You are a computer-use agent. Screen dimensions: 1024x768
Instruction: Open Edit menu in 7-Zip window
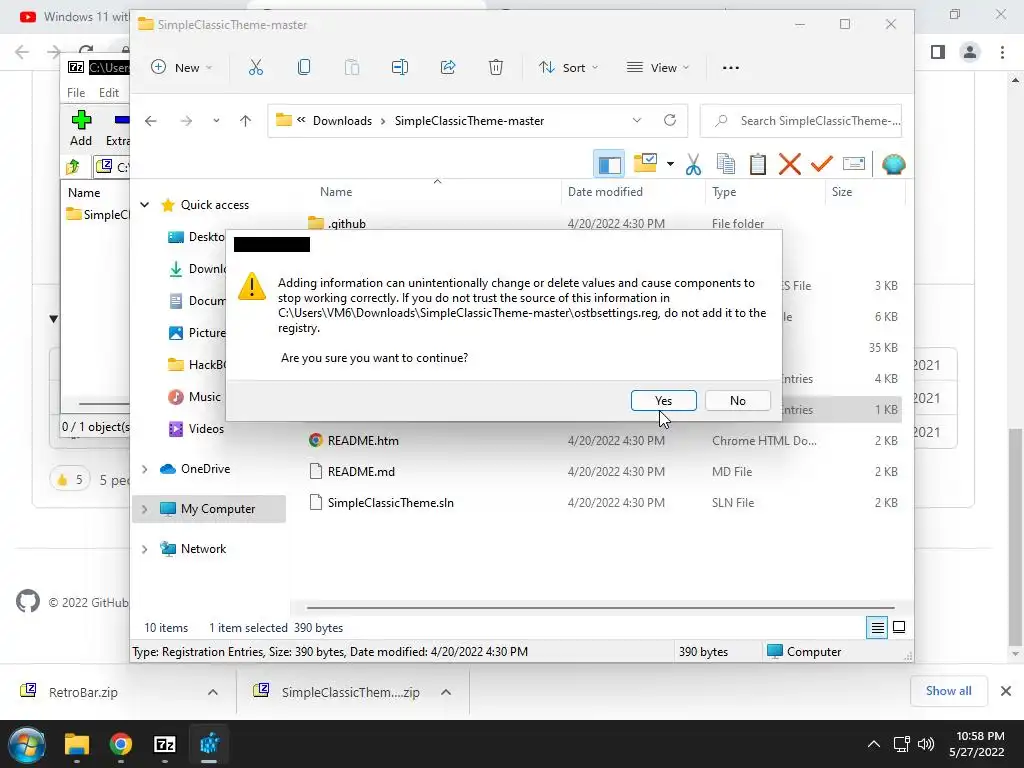point(108,93)
